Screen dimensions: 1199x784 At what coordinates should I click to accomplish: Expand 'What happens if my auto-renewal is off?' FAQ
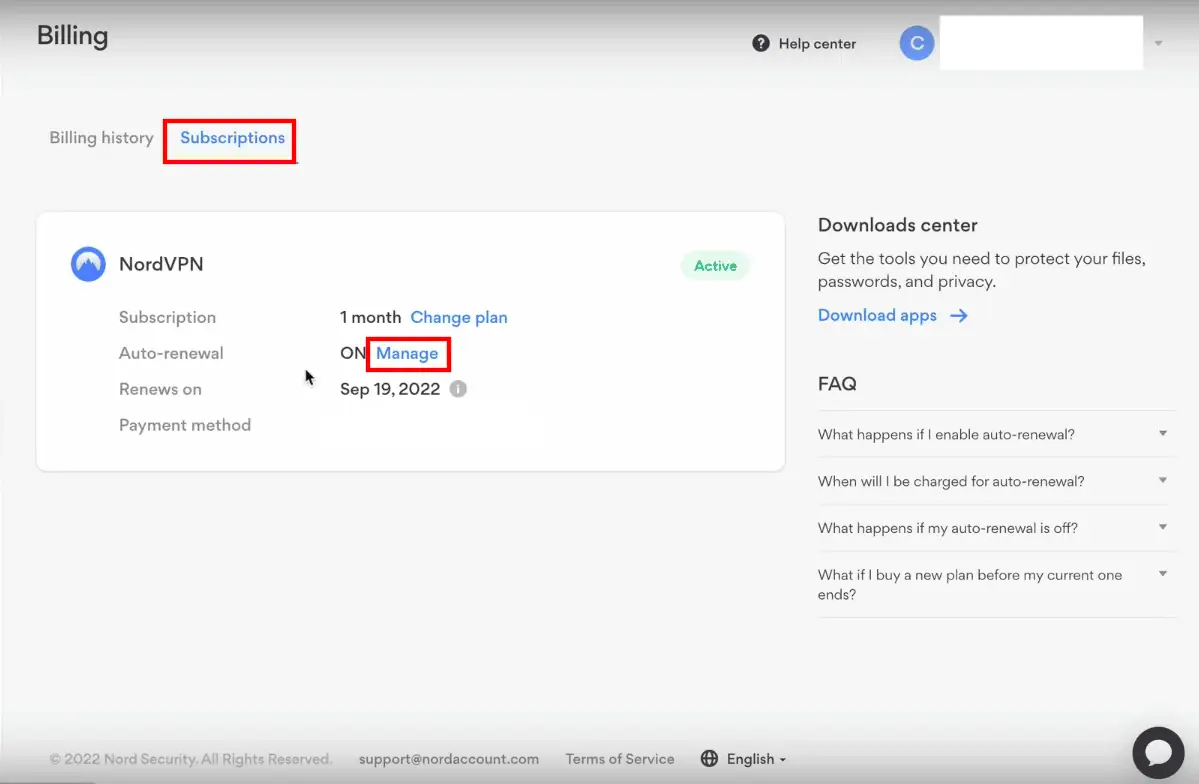coord(996,528)
